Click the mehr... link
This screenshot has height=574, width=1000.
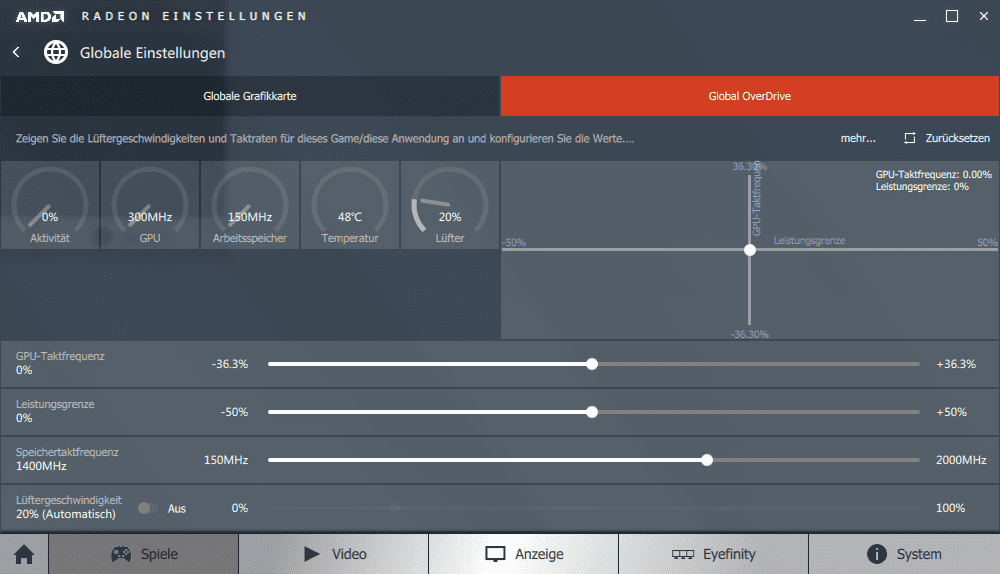tap(858, 138)
